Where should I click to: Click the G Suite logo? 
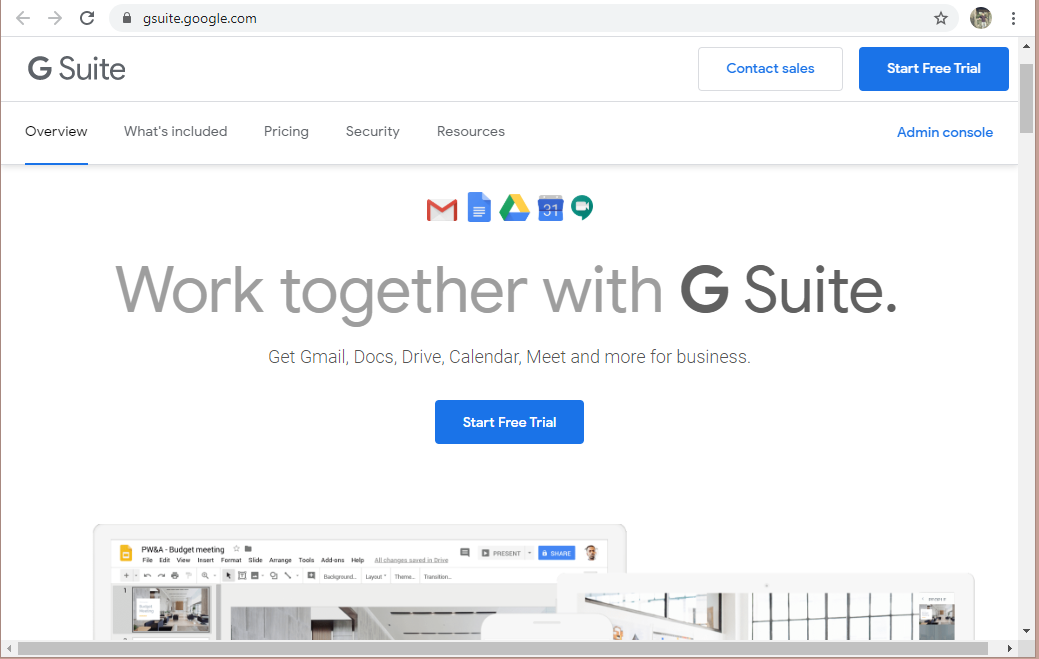pyautogui.click(x=76, y=68)
